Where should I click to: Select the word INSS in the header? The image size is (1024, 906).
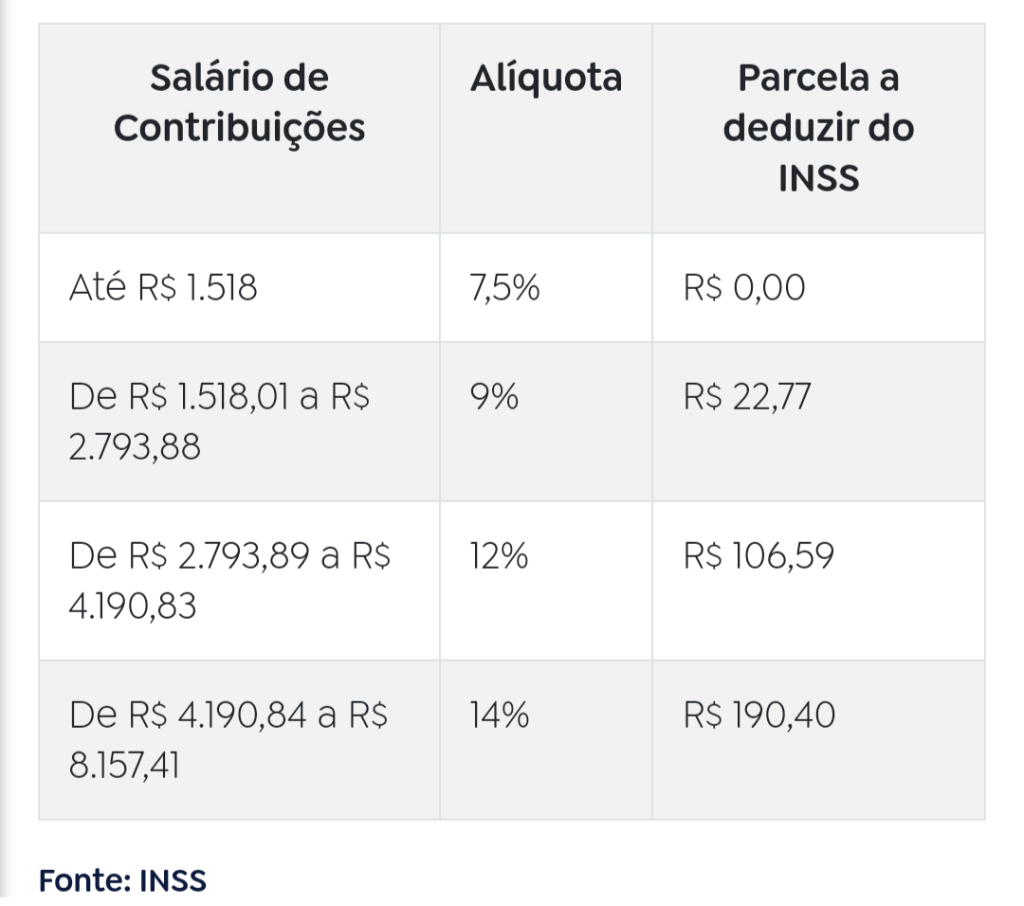[818, 178]
